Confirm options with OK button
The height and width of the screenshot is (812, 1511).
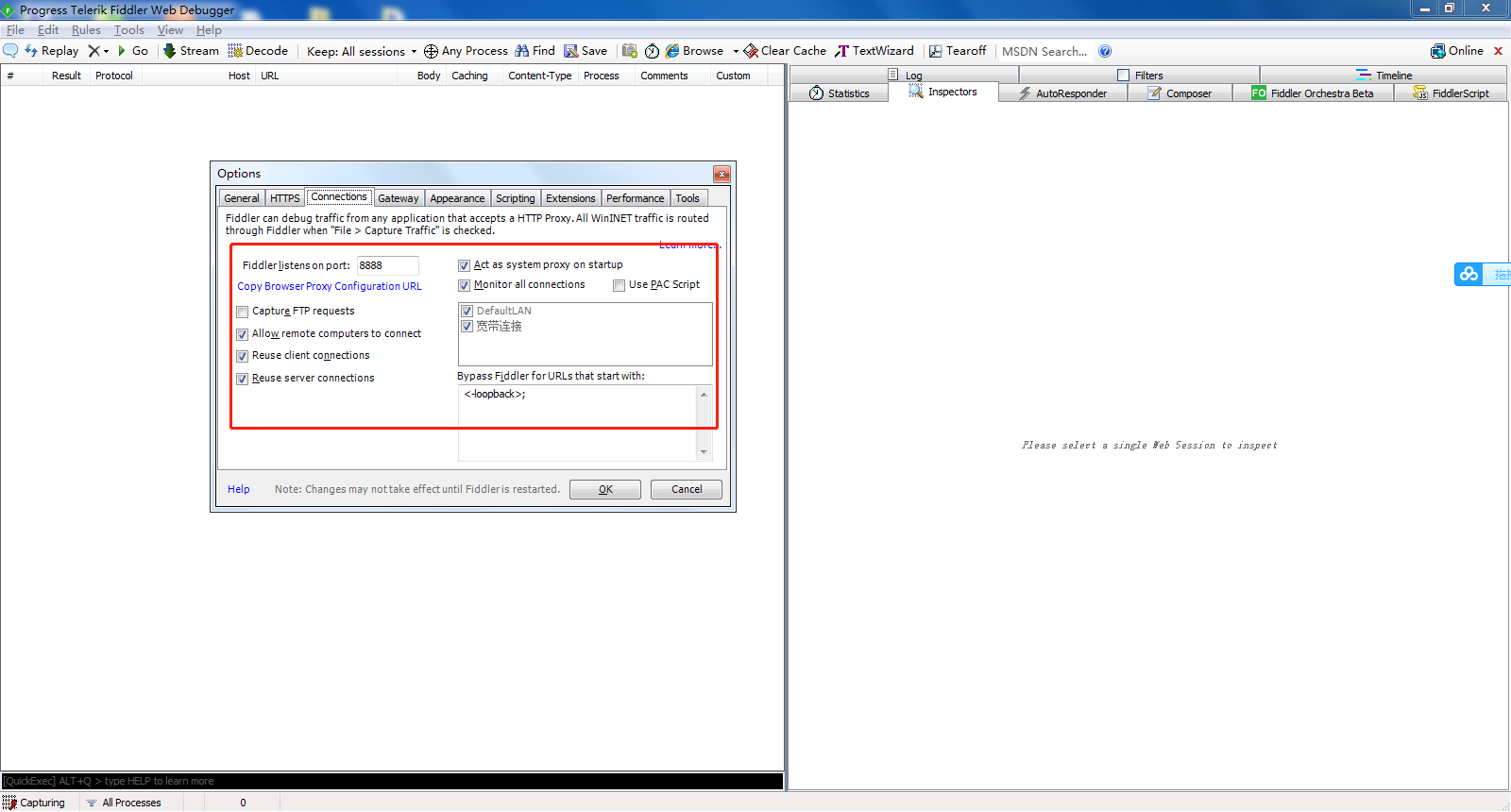coord(605,489)
